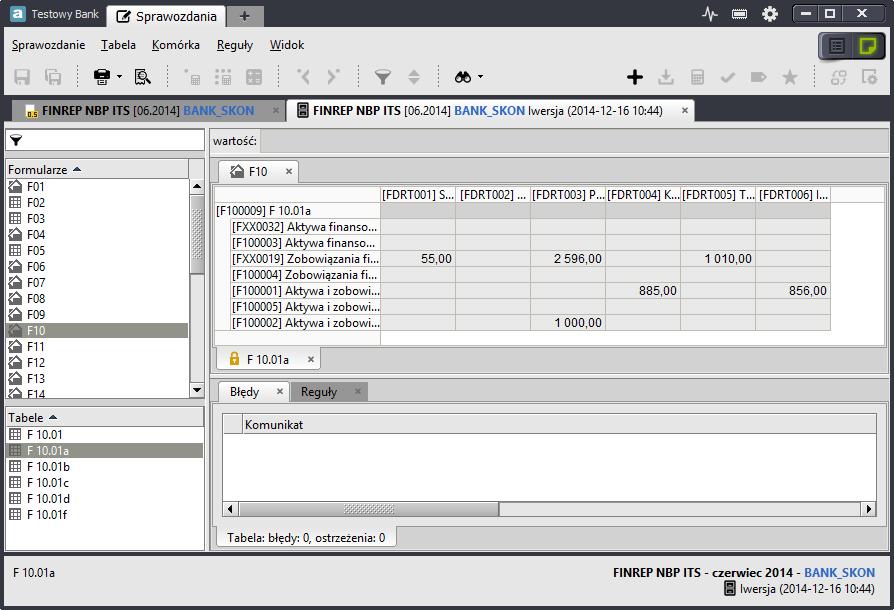Sort the Formularze list header
This screenshot has width=894, height=610.
click(97, 169)
